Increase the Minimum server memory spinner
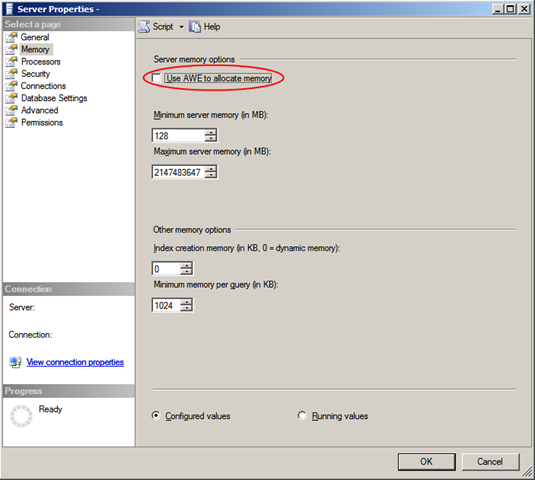The height and width of the screenshot is (480, 535). pos(211,132)
